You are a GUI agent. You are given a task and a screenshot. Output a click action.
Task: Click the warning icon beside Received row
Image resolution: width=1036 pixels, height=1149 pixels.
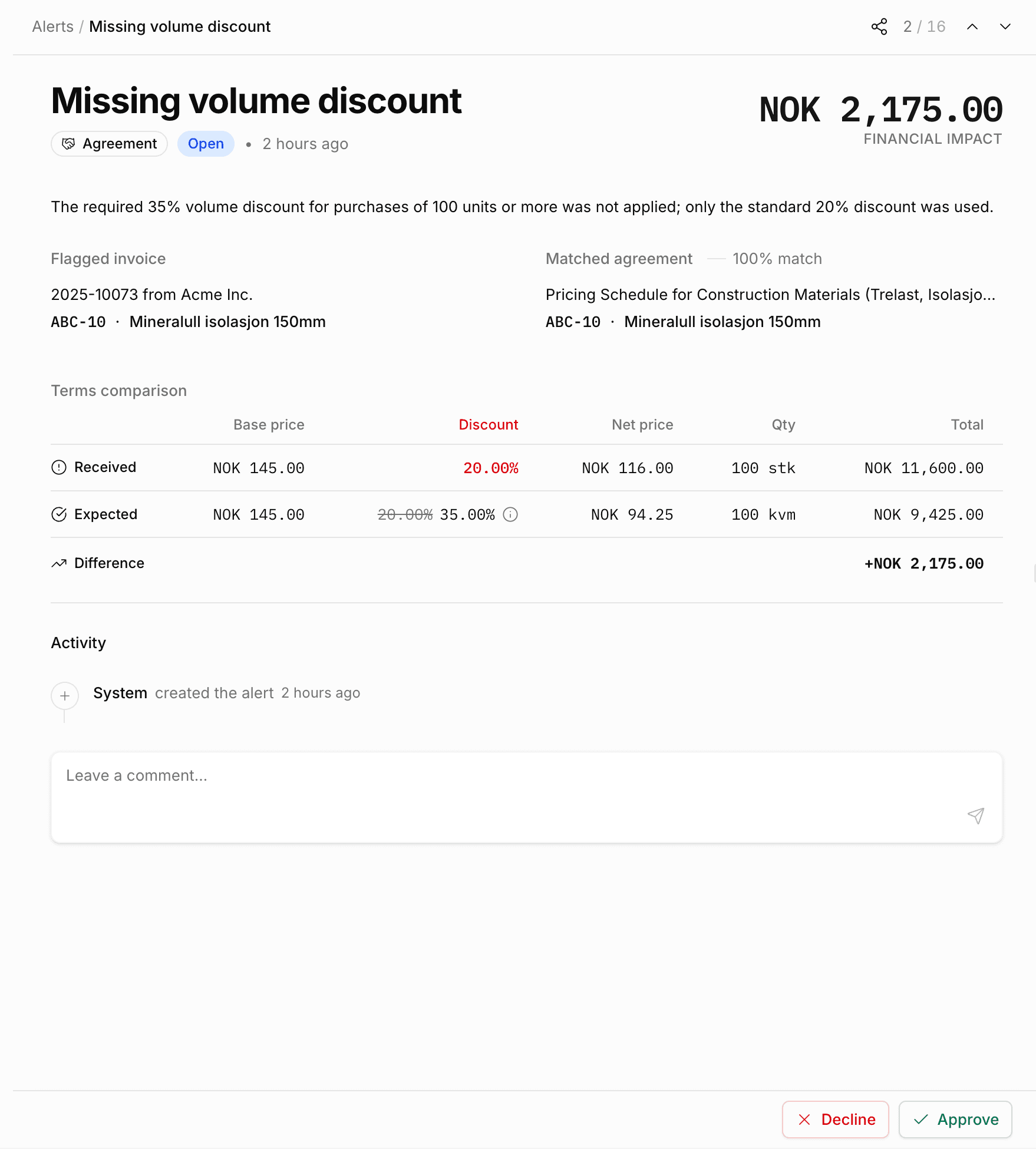pos(58,467)
